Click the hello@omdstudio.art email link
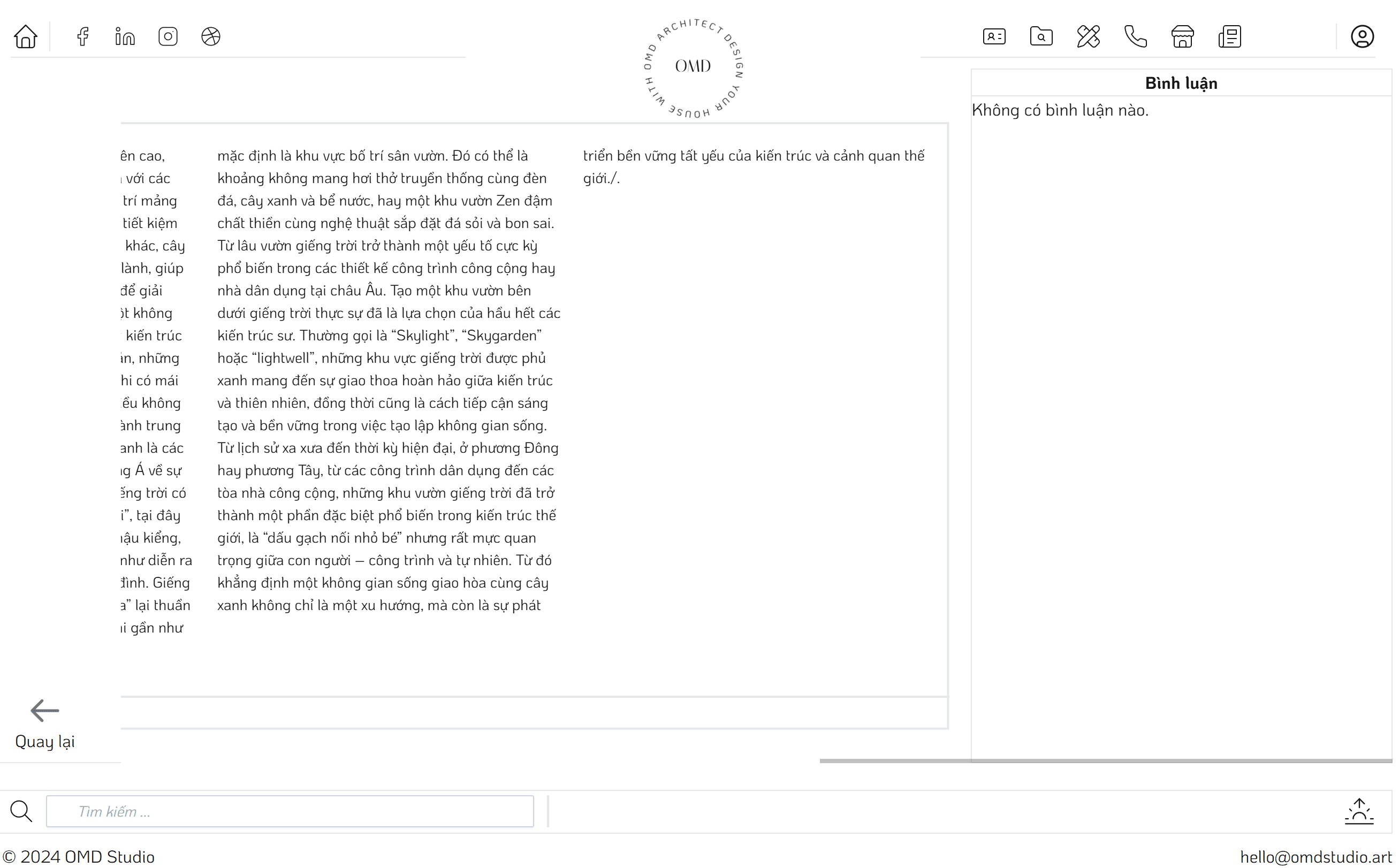Screen dimensions: 1399x868 (x=1315, y=857)
